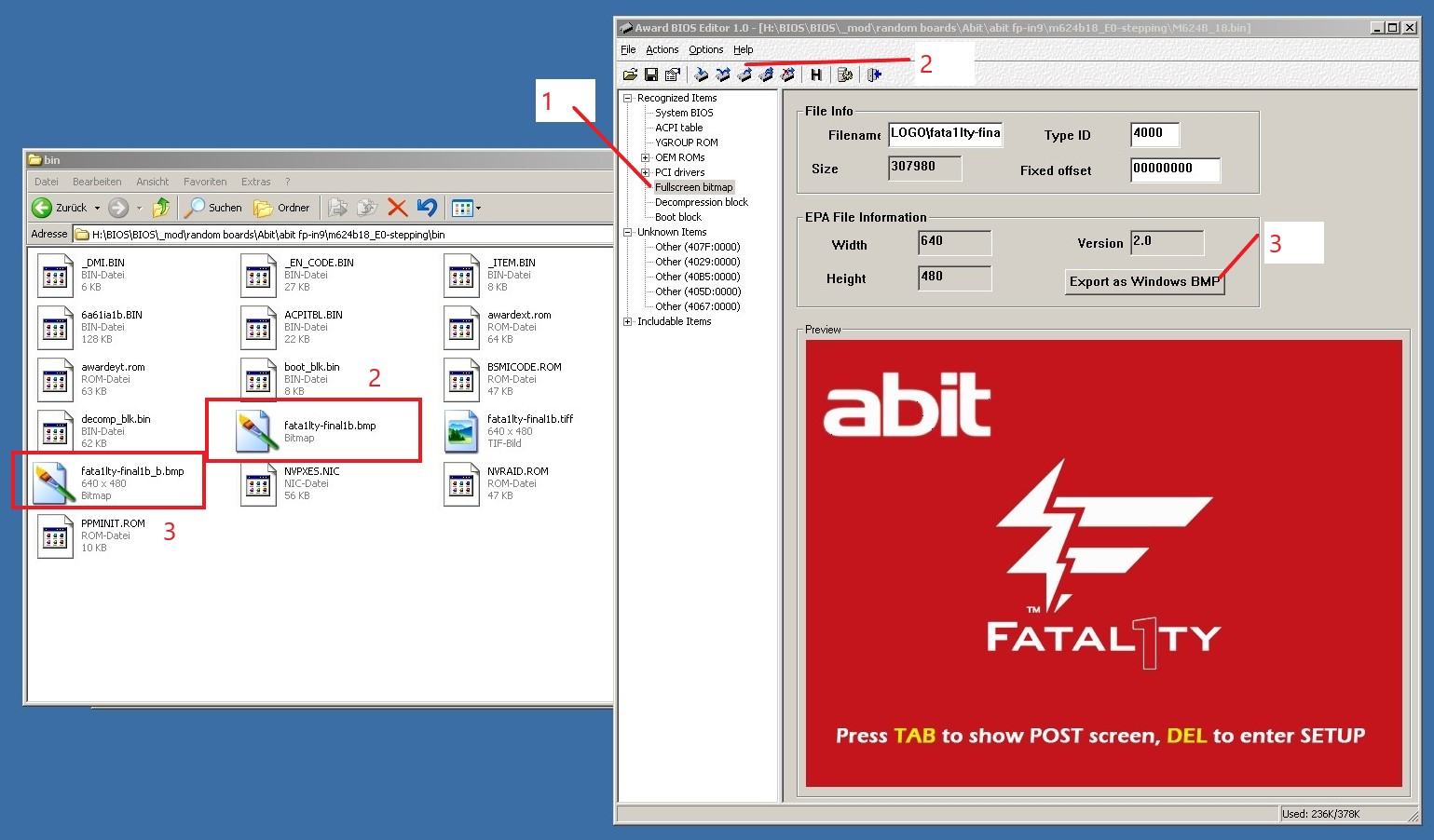Click the Insert file toolbar icon
Screen dimensions: 1434x840
click(702, 75)
